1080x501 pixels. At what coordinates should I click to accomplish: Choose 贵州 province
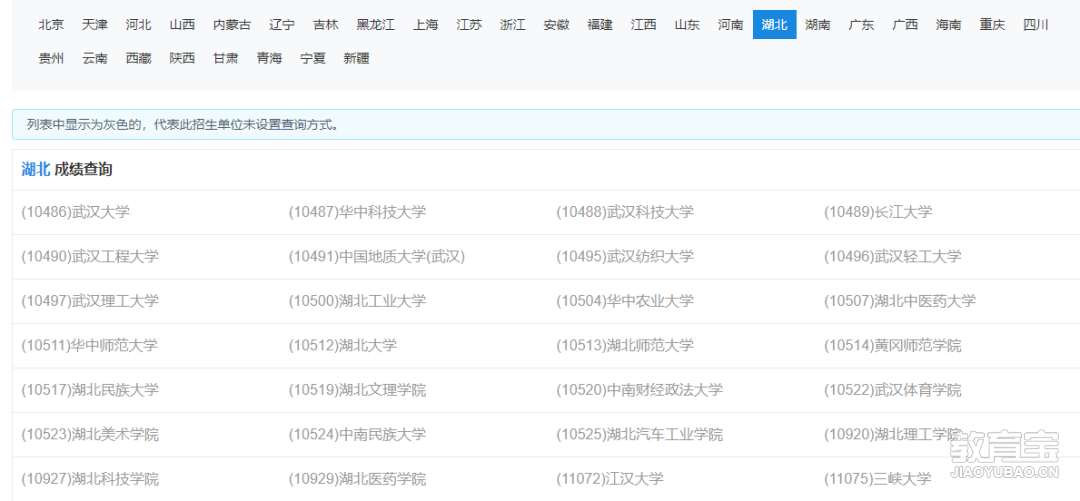51,59
